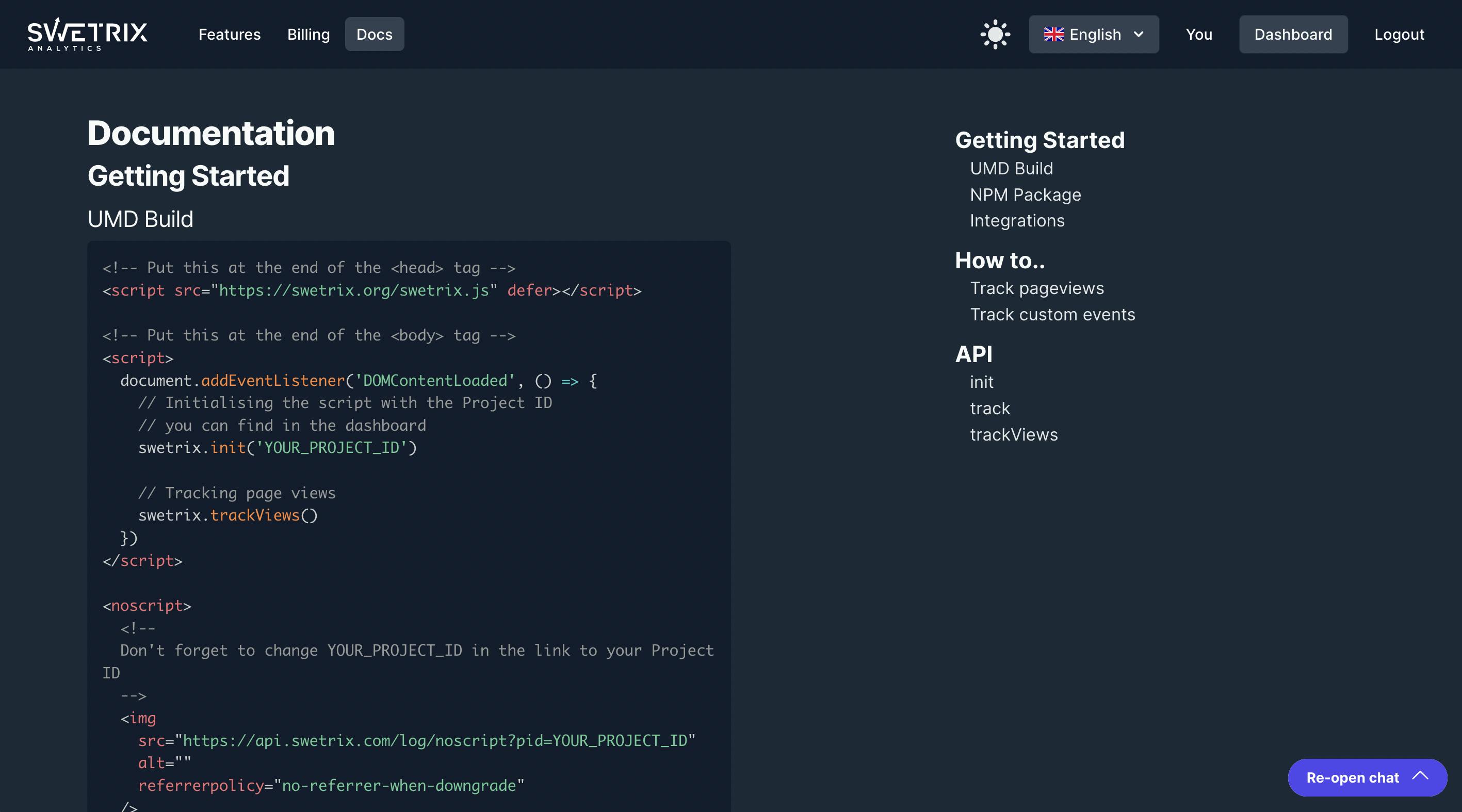
Task: Click the UK flag icon
Action: point(1053,35)
